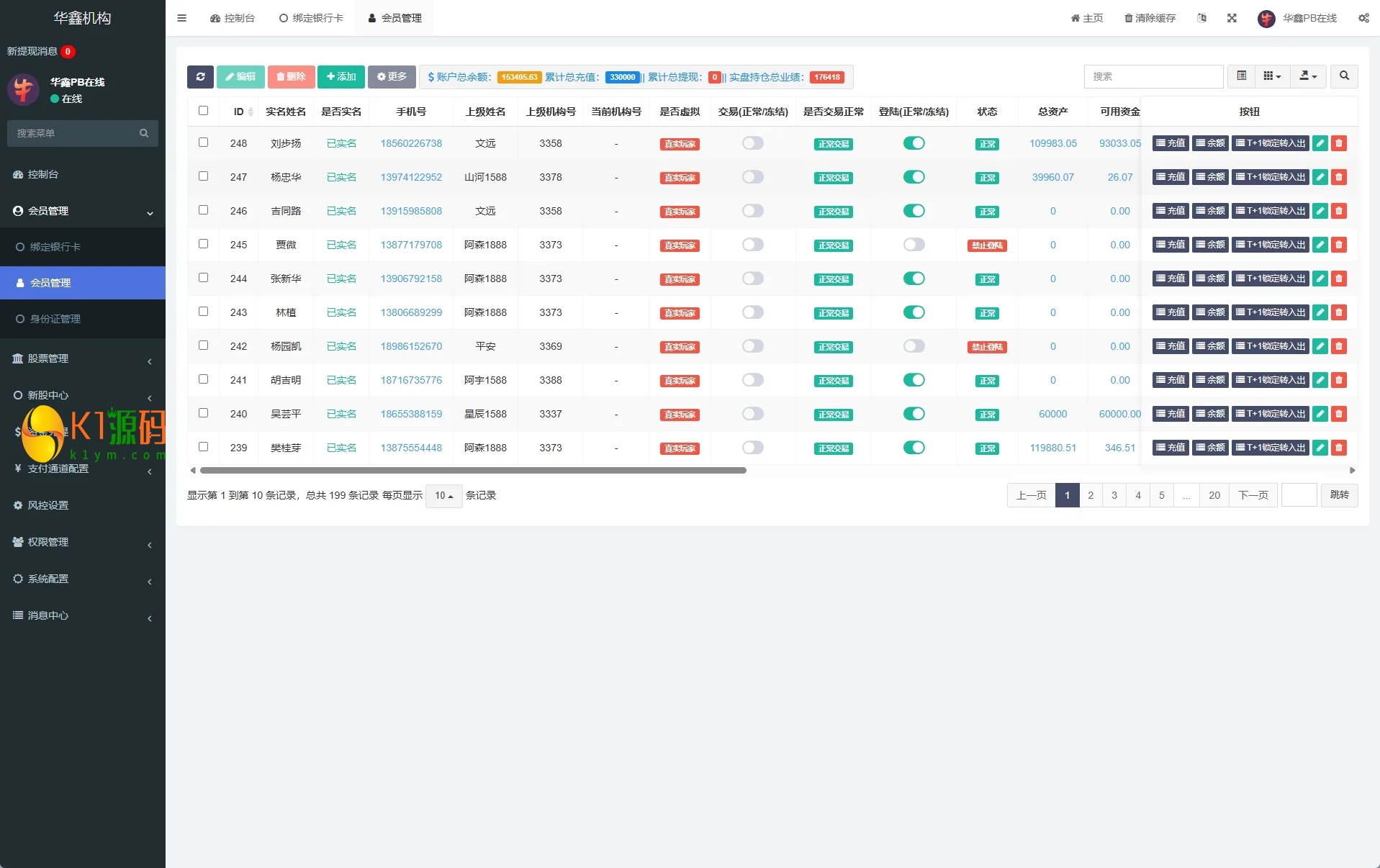Switch to the 绑定银行卡 tab
This screenshot has width=1380, height=868.
pyautogui.click(x=311, y=18)
